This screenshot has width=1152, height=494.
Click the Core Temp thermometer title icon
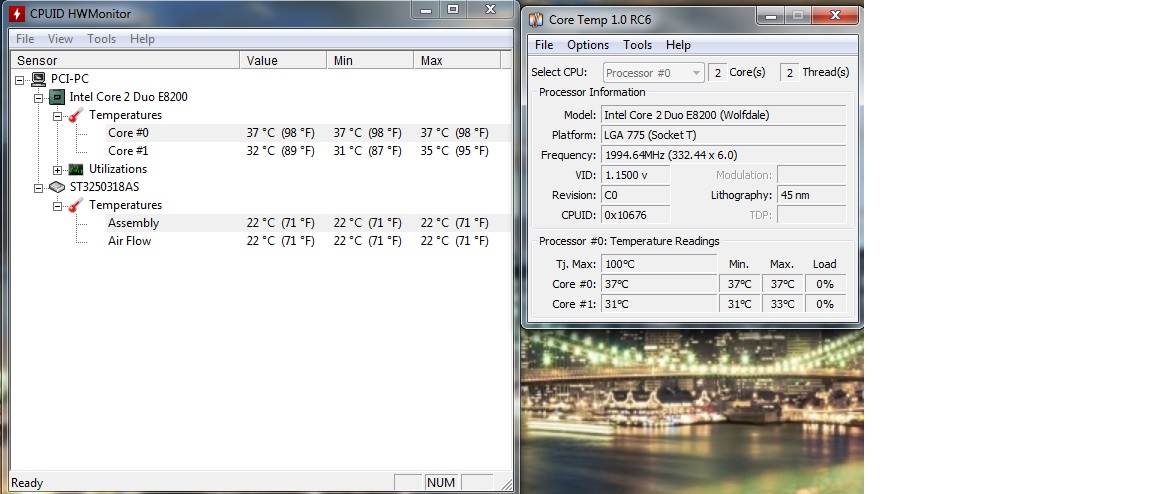(x=536, y=20)
